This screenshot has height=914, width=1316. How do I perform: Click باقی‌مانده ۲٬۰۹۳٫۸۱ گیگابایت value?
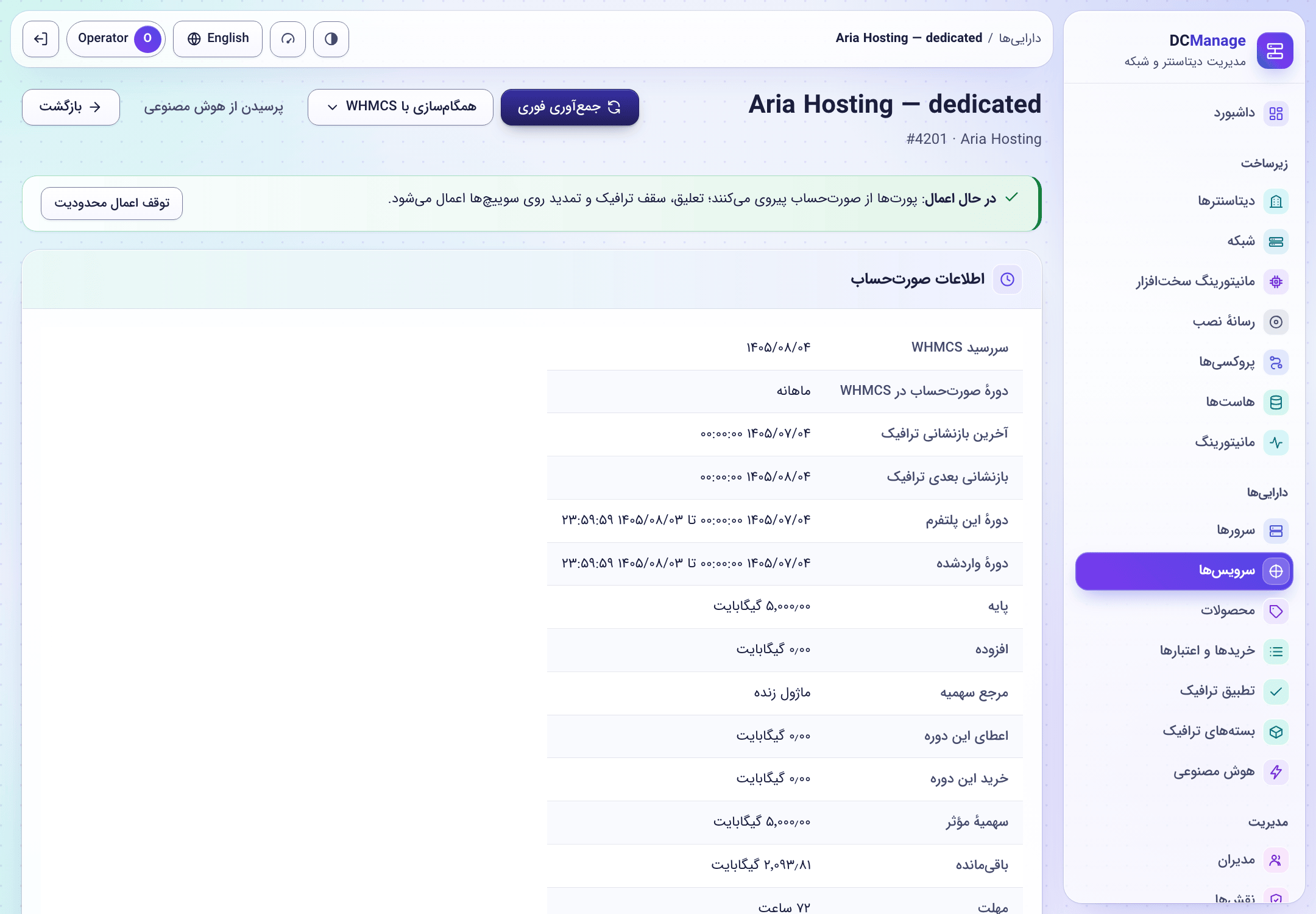761,865
